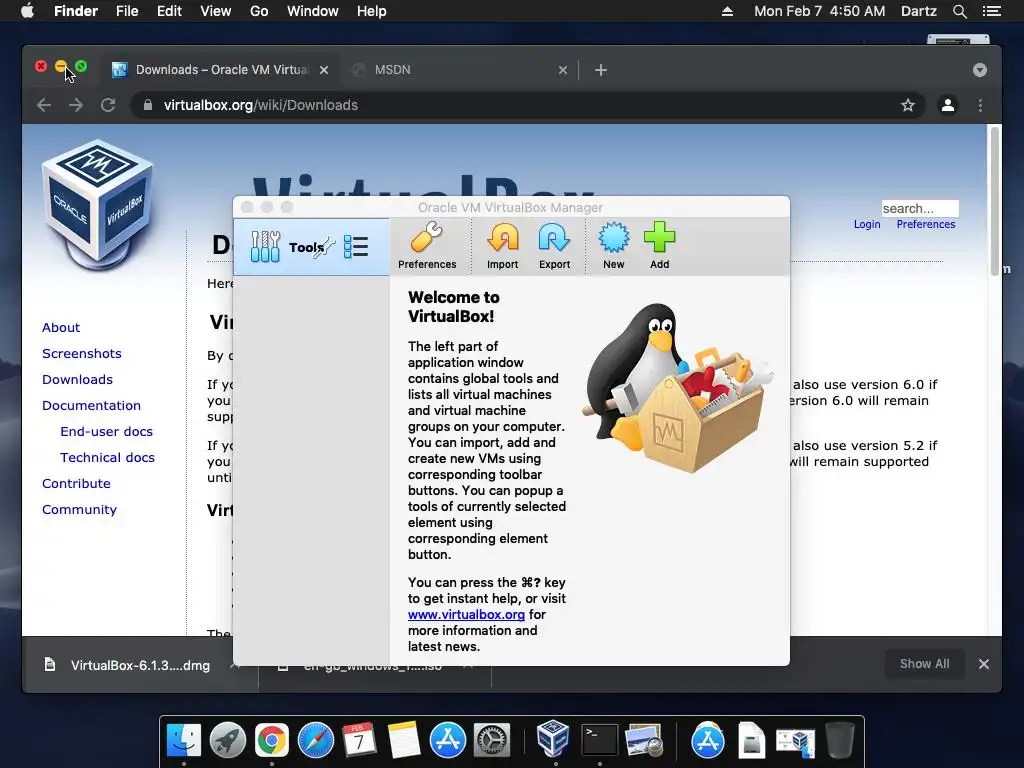Viewport: 1024px width, 768px height.
Task: Open a new Chrome tab
Action: (x=601, y=70)
